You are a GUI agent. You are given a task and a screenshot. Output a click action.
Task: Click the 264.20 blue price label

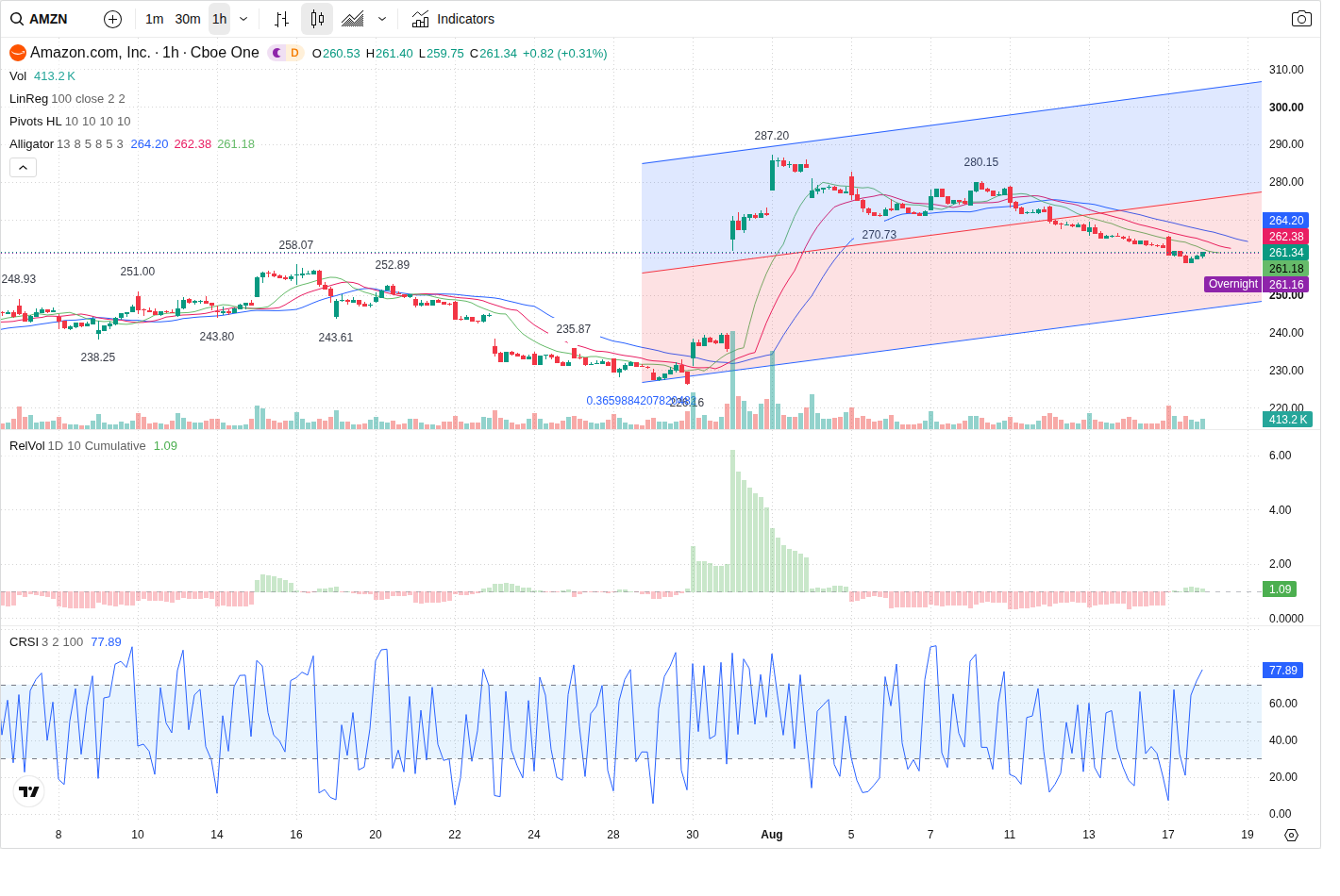click(1285, 221)
